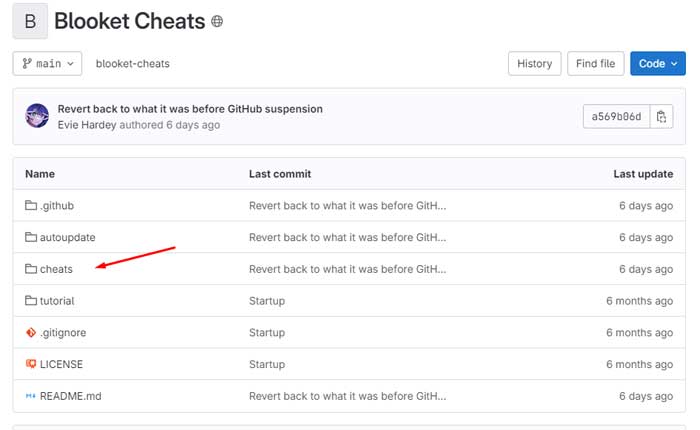Image resolution: width=700 pixels, height=430 pixels.
Task: Expand the Code dropdown button
Action: pyautogui.click(x=657, y=63)
